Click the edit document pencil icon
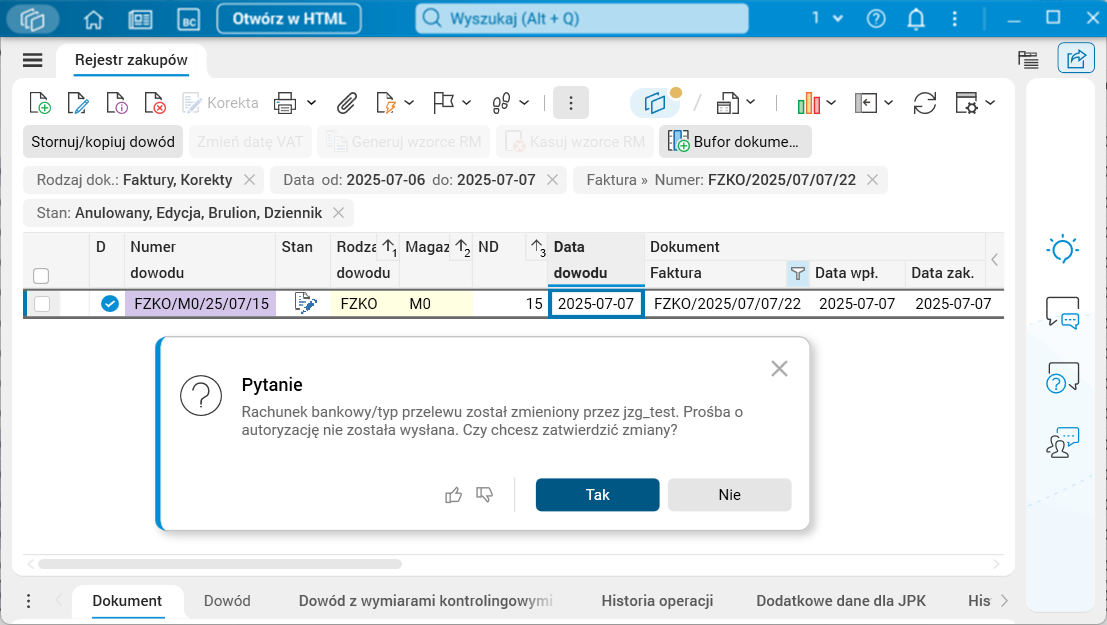The height and width of the screenshot is (625, 1107). [78, 103]
